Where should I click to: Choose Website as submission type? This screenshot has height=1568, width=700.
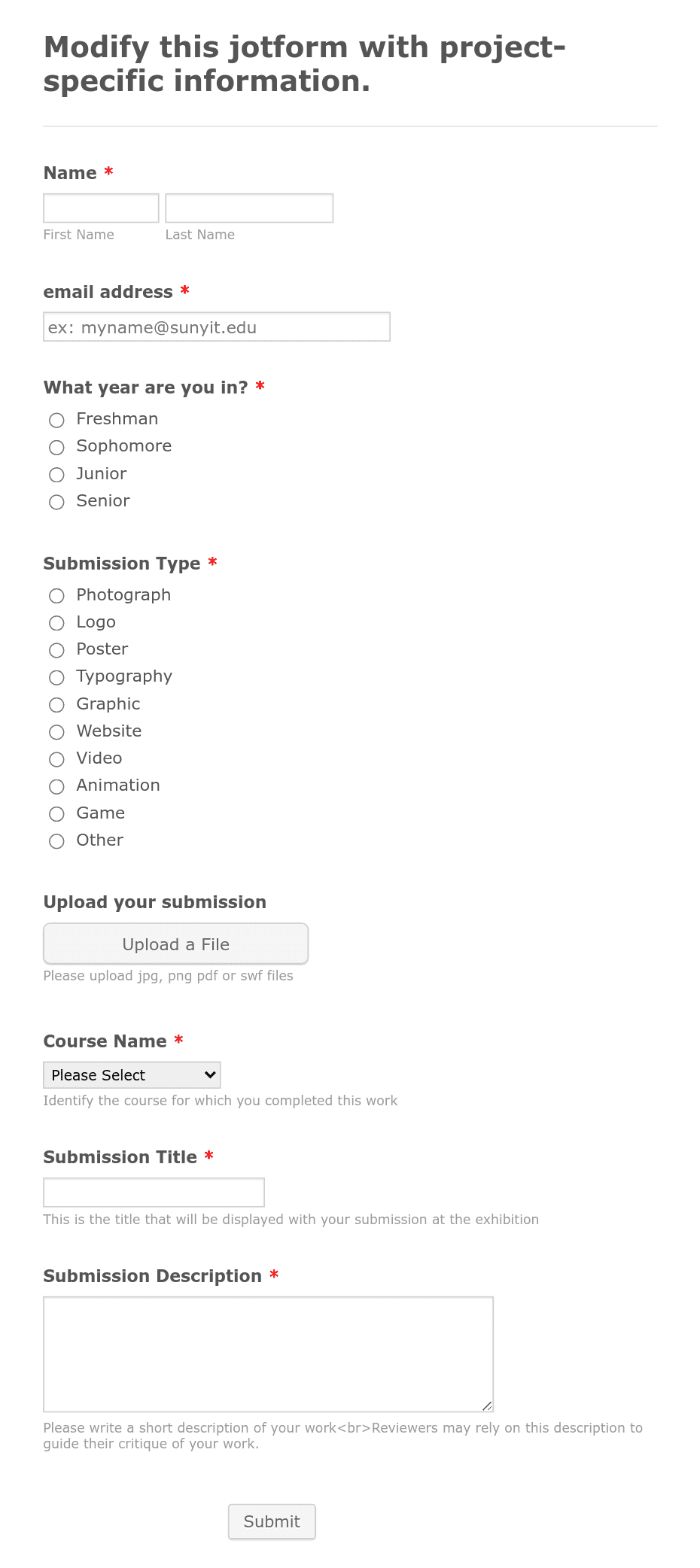56,732
